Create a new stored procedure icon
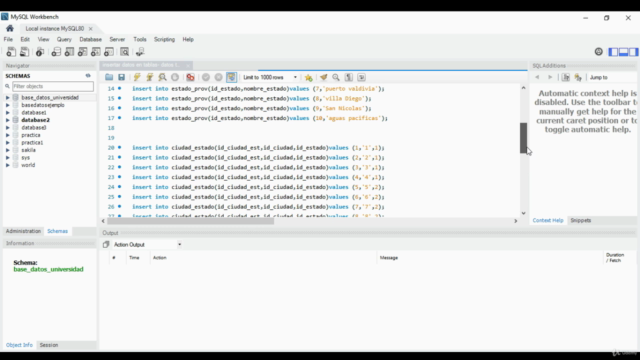Viewport: 640px width, 360px height. (x=96, y=52)
